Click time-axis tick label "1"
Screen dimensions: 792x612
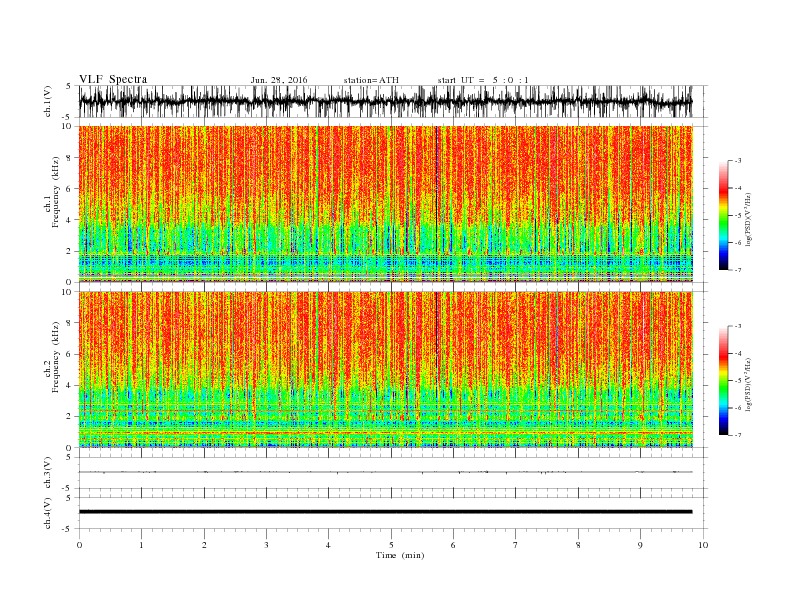coord(141,545)
